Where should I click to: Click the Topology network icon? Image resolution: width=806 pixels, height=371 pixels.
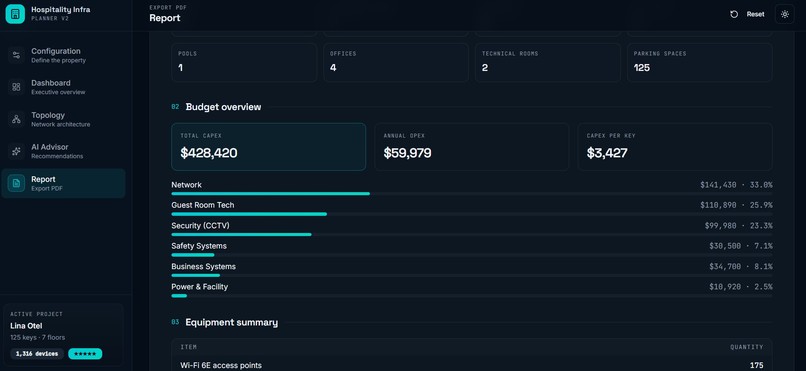[16, 119]
